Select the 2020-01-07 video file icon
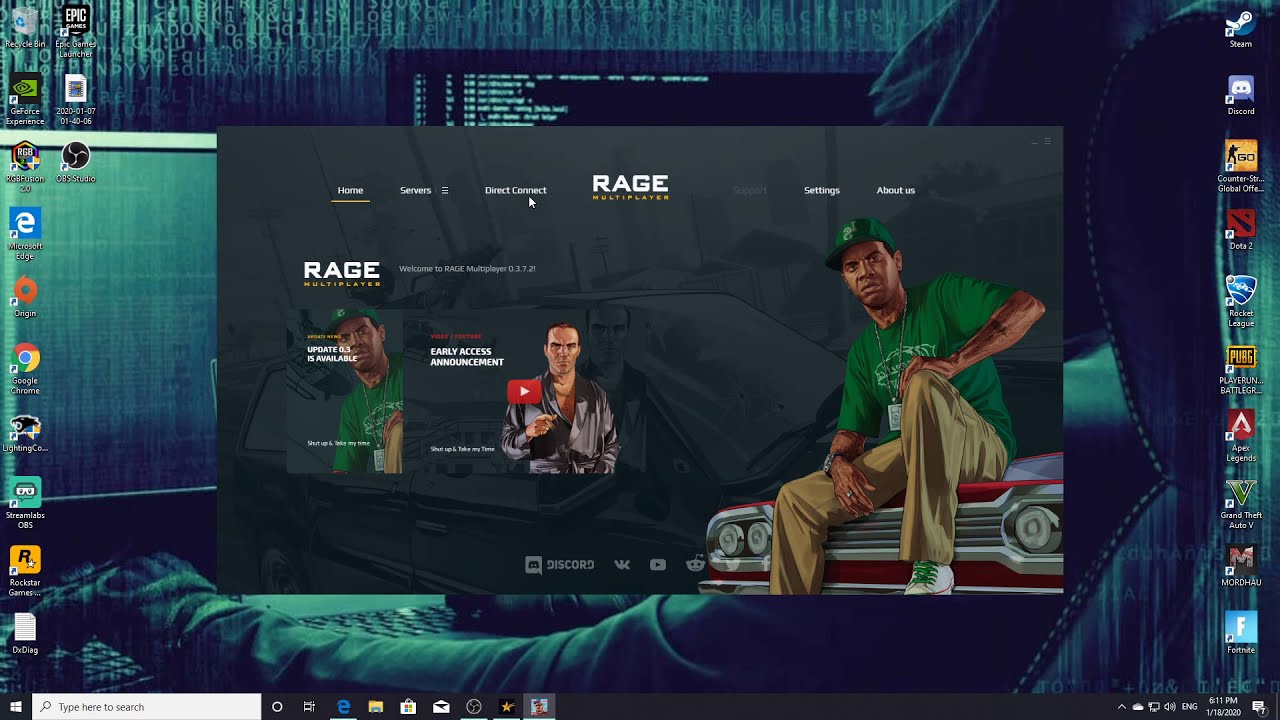This screenshot has height=720, width=1280. (75, 99)
